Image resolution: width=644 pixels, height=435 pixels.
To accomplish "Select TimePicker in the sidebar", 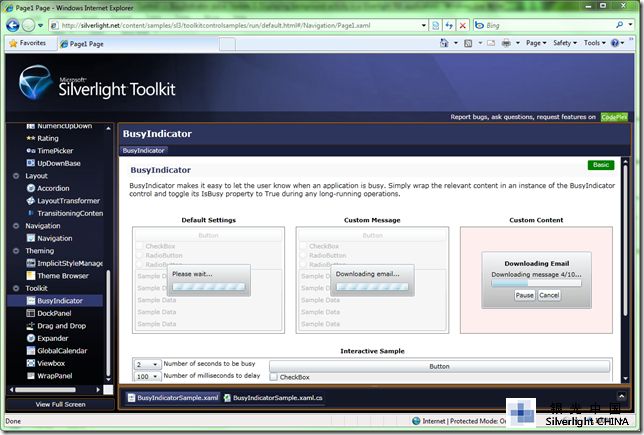I will (x=55, y=151).
